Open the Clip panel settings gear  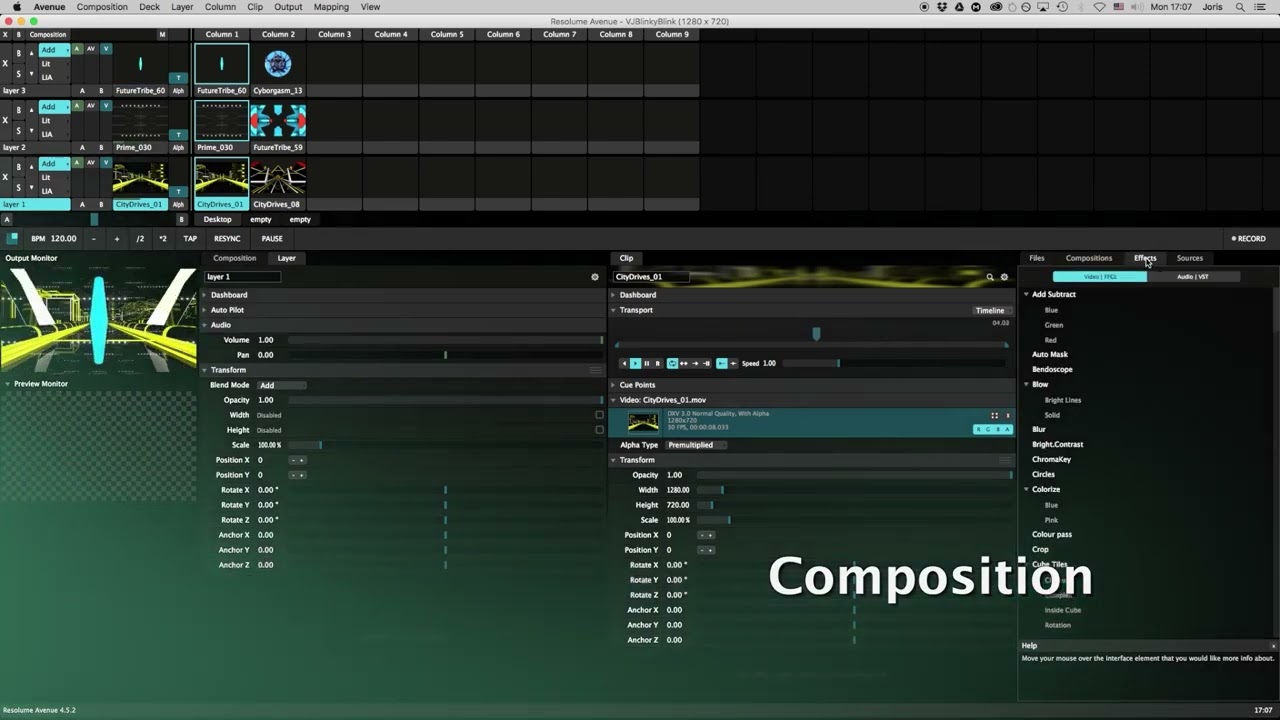click(1004, 277)
